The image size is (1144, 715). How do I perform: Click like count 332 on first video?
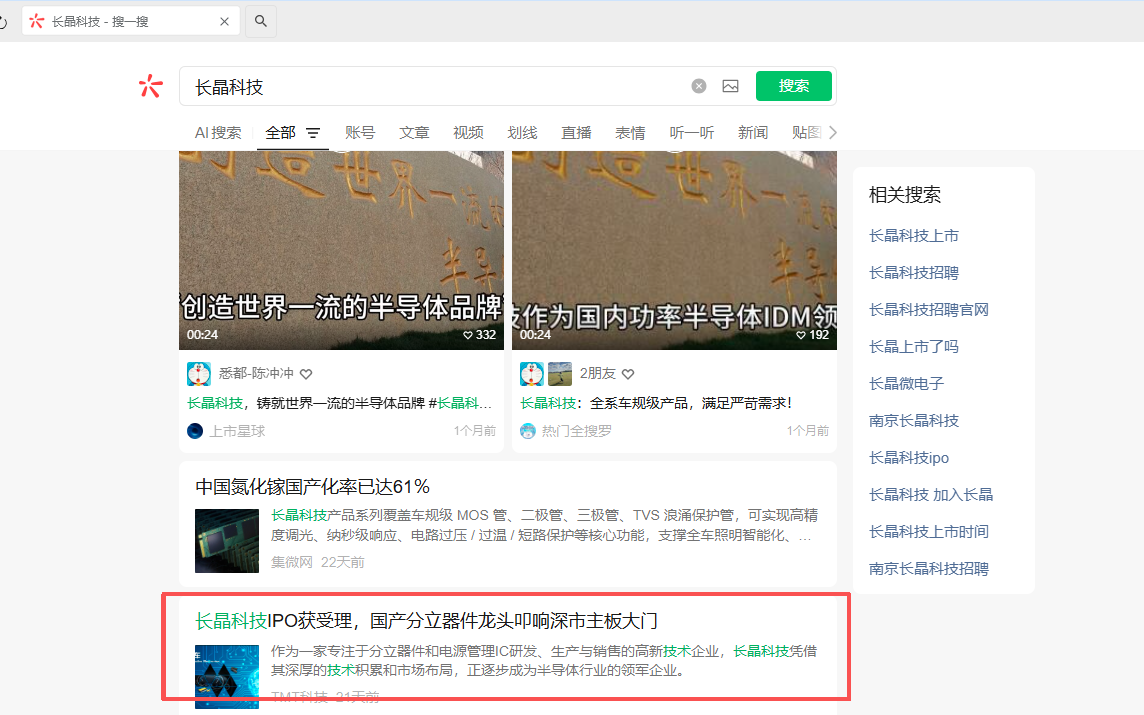click(x=479, y=335)
